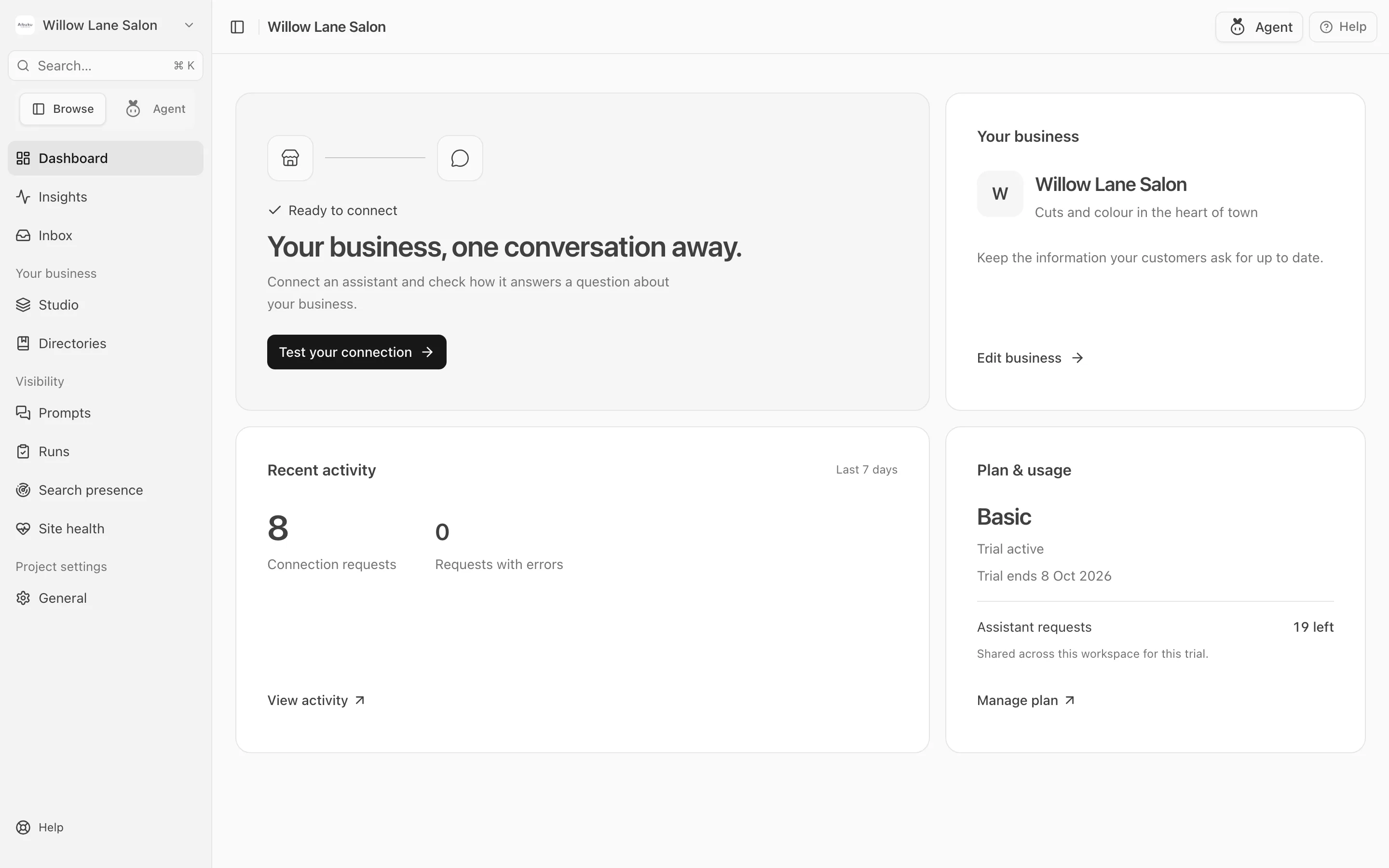Open the View activity link

point(316,700)
